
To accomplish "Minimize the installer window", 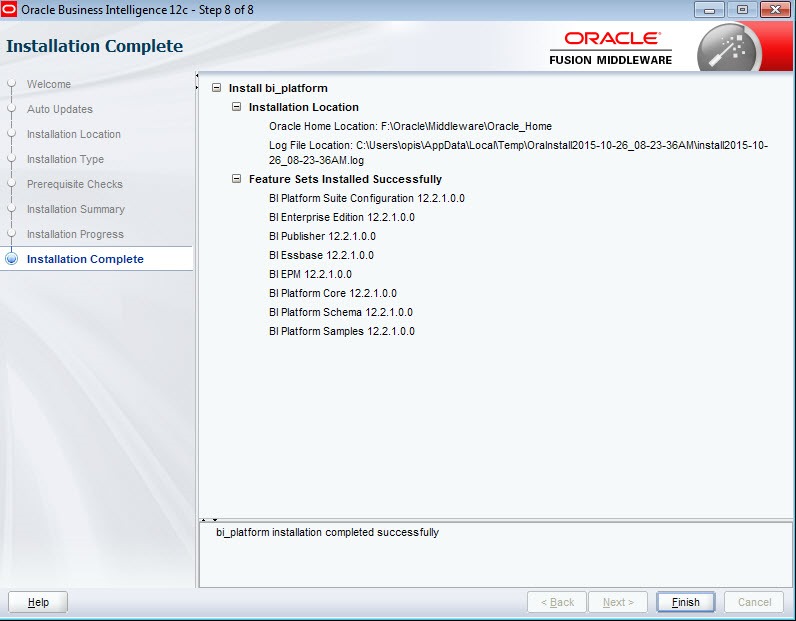I will point(709,10).
